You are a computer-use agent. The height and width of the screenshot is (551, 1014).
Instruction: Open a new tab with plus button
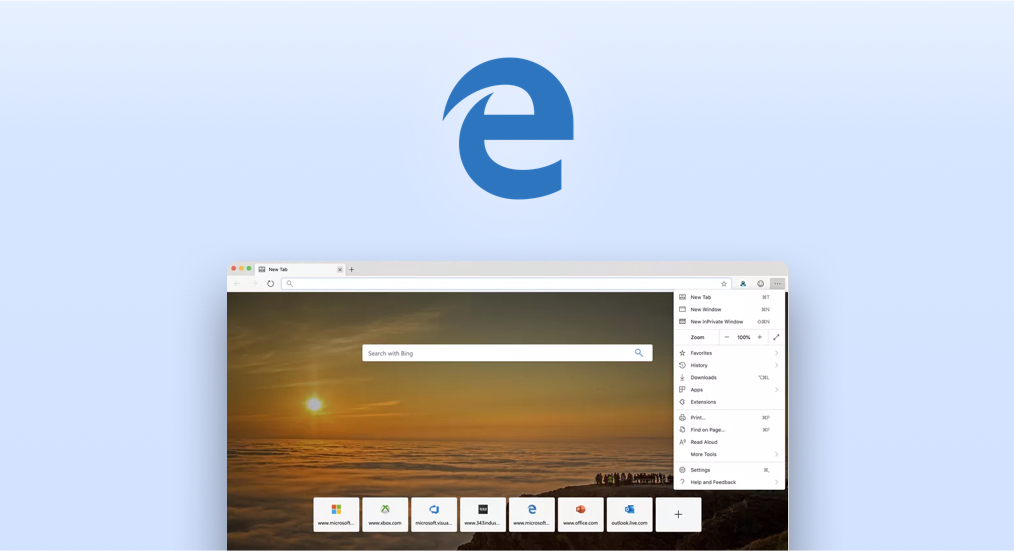point(351,269)
